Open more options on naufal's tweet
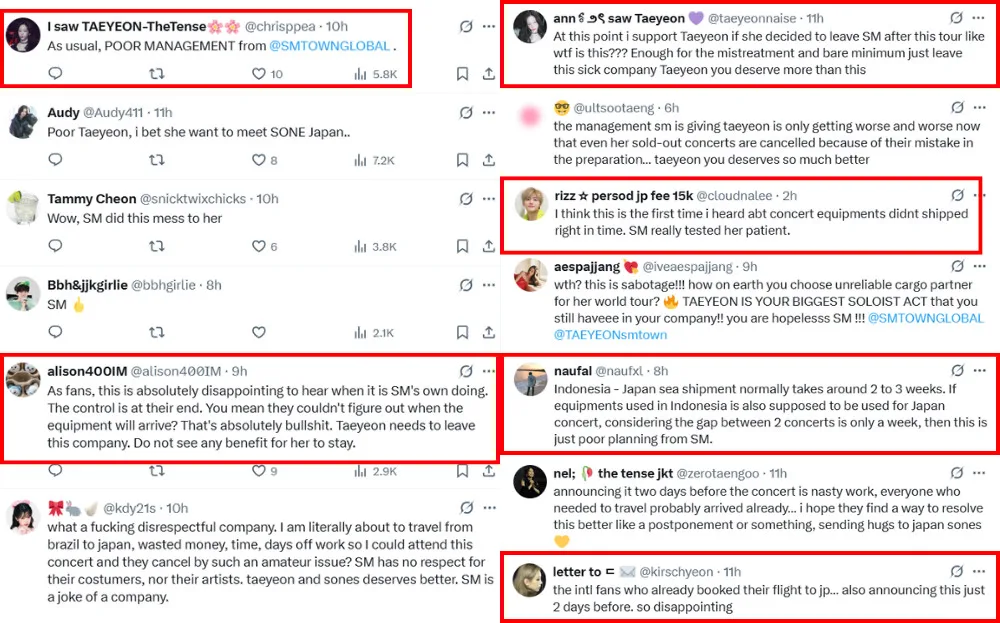Screen dimensions: 1000x623 984,371
